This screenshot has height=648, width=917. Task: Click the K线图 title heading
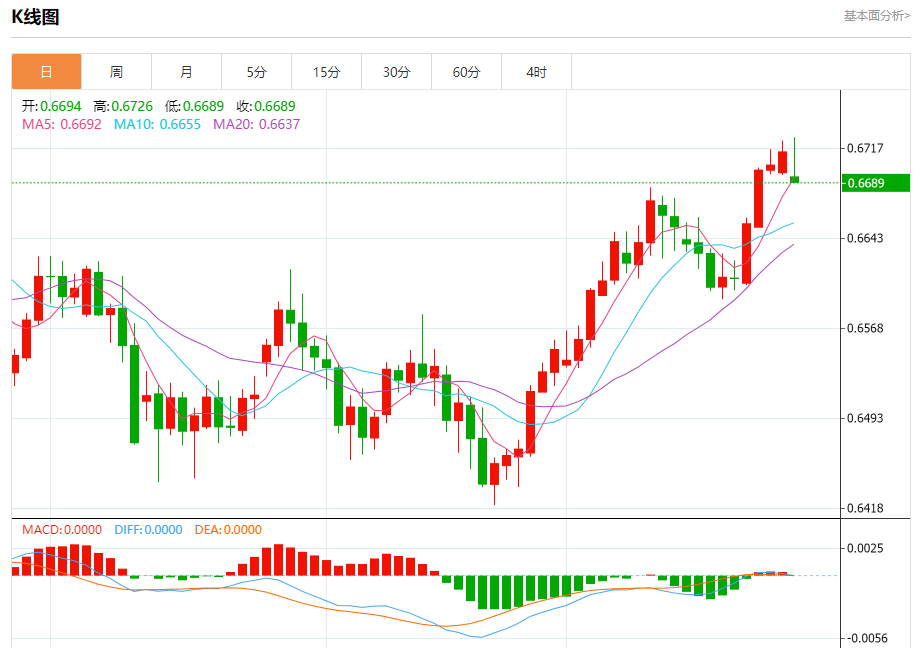[35, 17]
